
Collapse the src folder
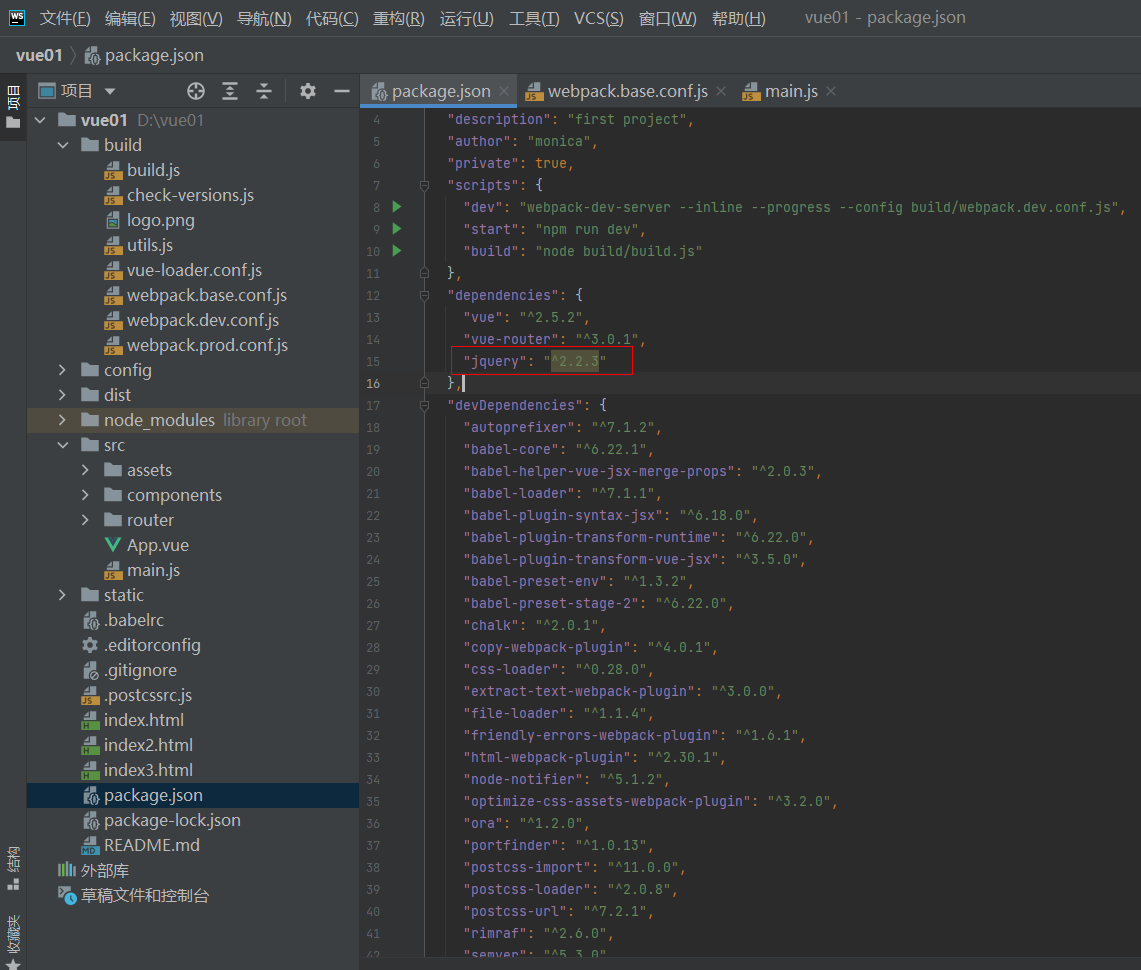click(63, 445)
